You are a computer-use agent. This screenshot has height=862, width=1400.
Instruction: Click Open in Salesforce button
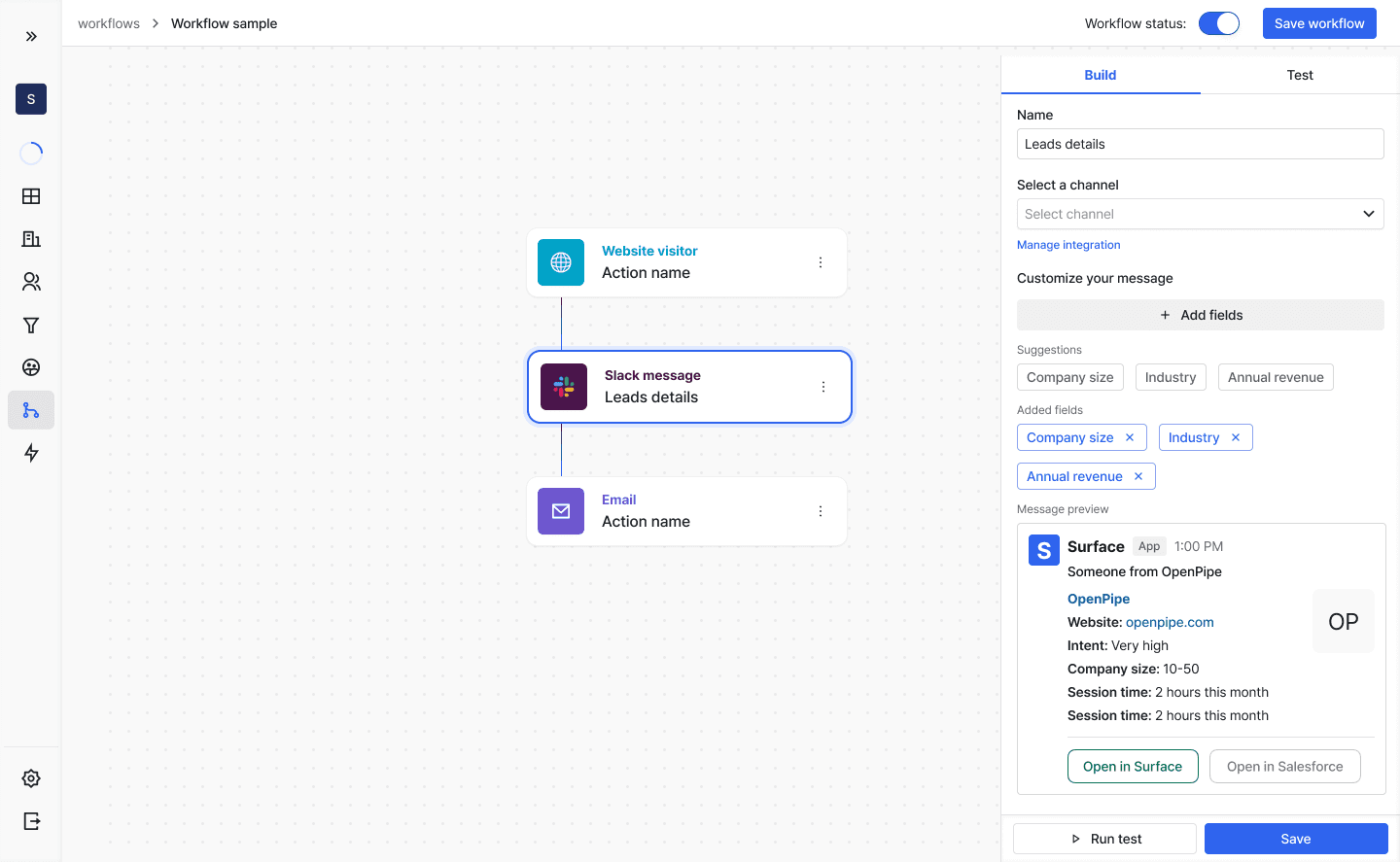[1285, 766]
